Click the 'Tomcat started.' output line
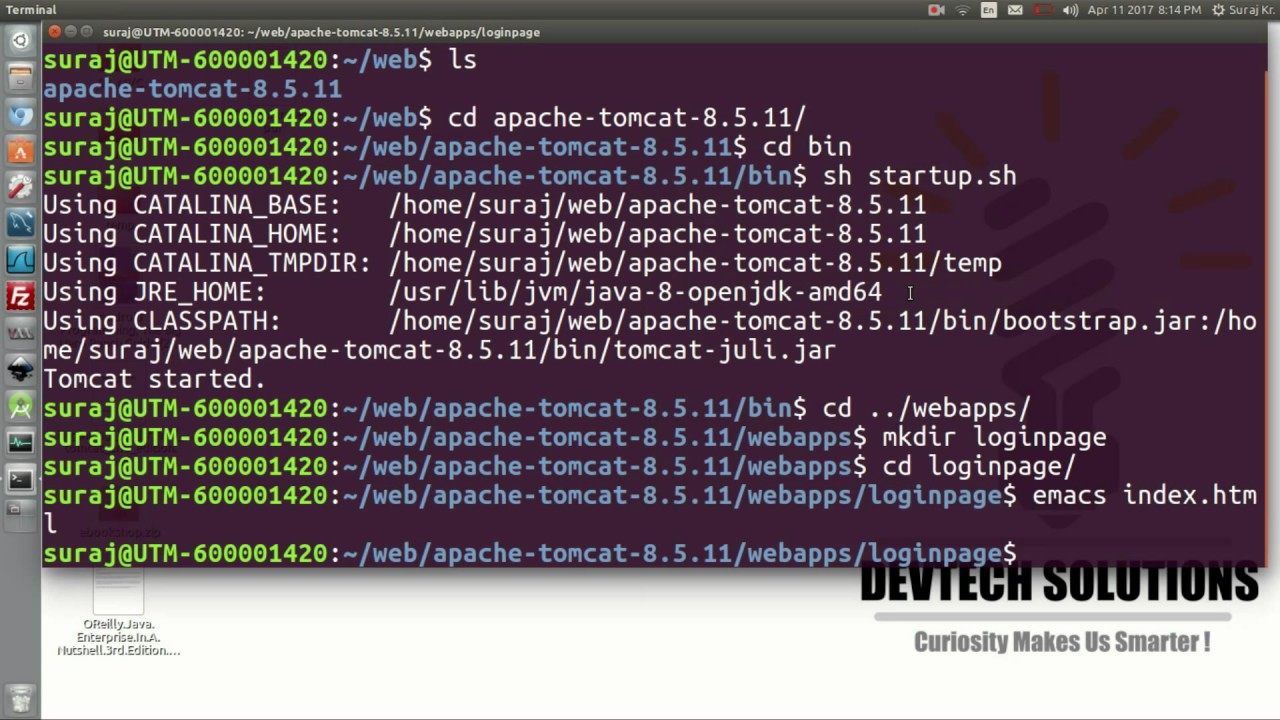 154,379
